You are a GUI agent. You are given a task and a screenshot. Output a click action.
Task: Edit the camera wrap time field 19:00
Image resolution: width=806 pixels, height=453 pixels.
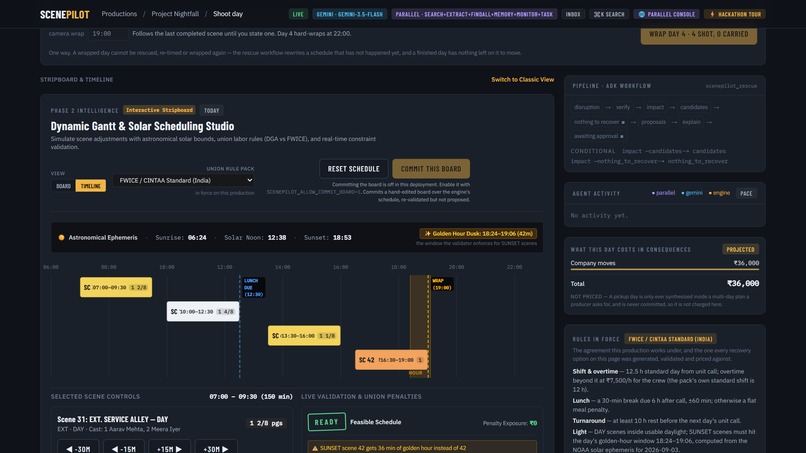[108, 33]
